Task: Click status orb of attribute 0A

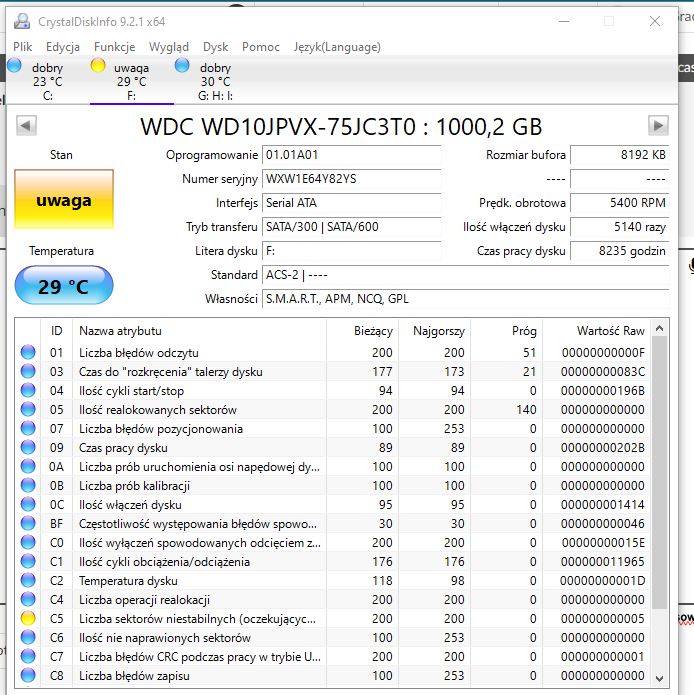Action: [28, 466]
